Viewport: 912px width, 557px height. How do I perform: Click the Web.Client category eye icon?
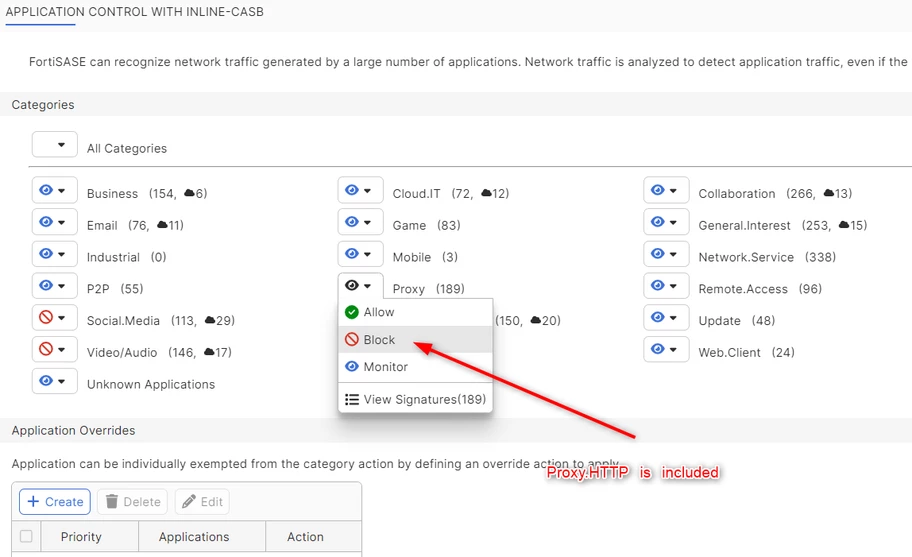pyautogui.click(x=658, y=349)
